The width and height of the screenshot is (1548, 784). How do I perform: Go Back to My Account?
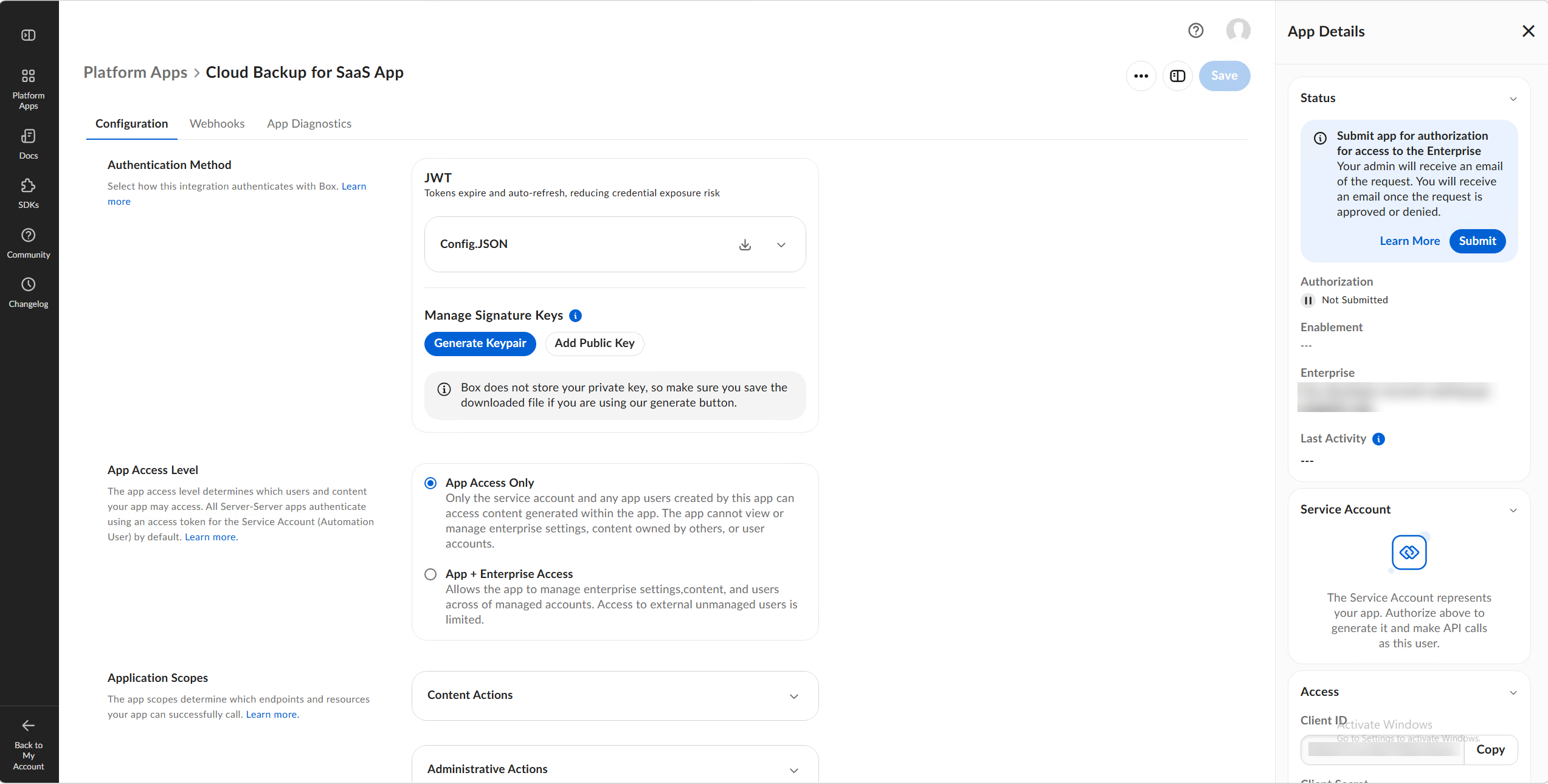pyautogui.click(x=29, y=744)
